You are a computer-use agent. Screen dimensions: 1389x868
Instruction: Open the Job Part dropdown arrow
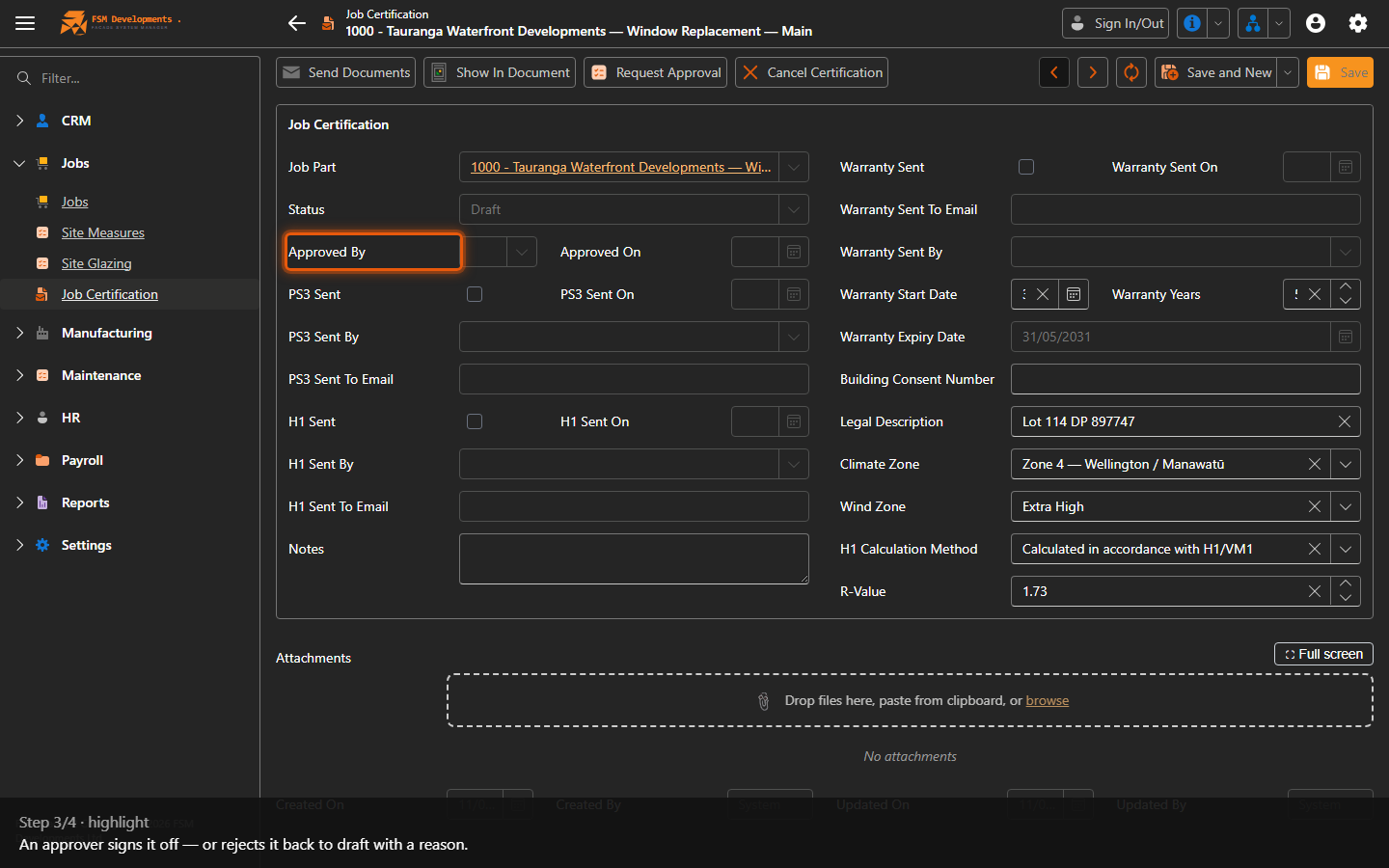click(x=794, y=167)
